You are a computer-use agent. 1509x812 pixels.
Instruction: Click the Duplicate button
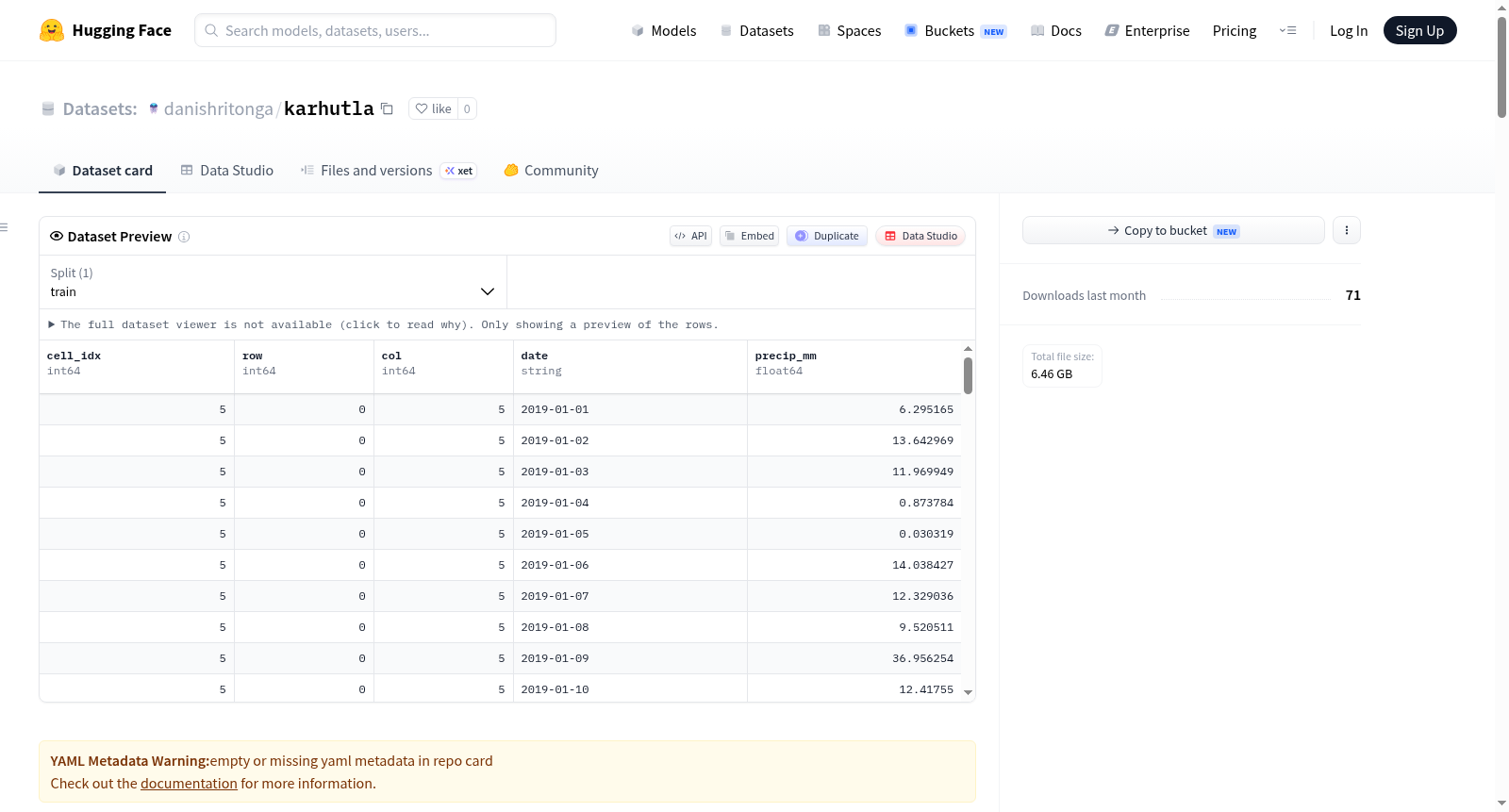(x=827, y=236)
